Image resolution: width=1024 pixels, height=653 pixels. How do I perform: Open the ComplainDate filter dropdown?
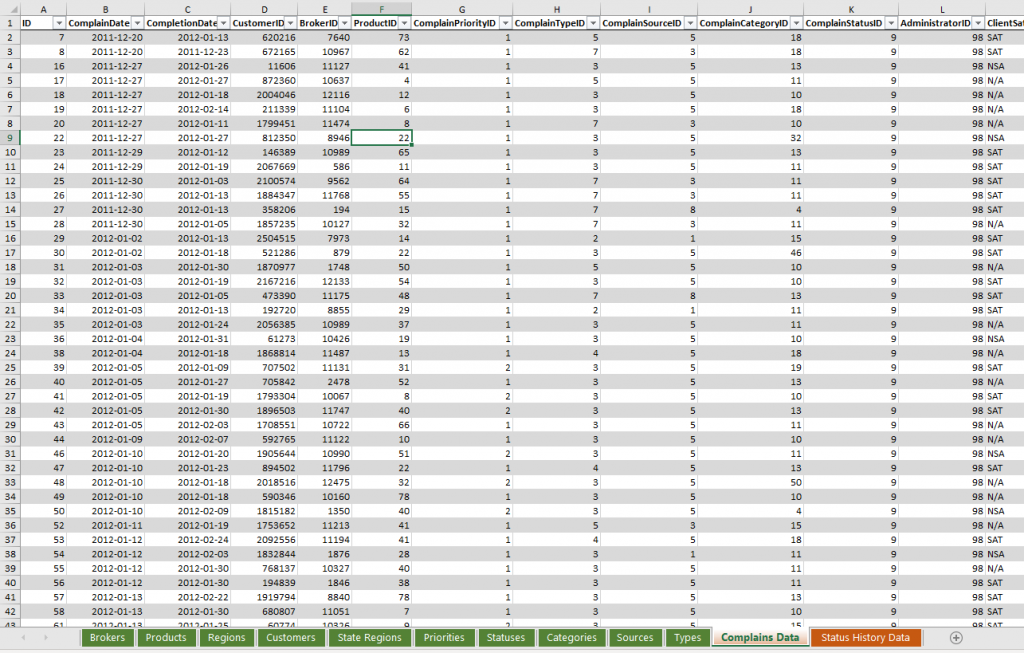[x=136, y=23]
